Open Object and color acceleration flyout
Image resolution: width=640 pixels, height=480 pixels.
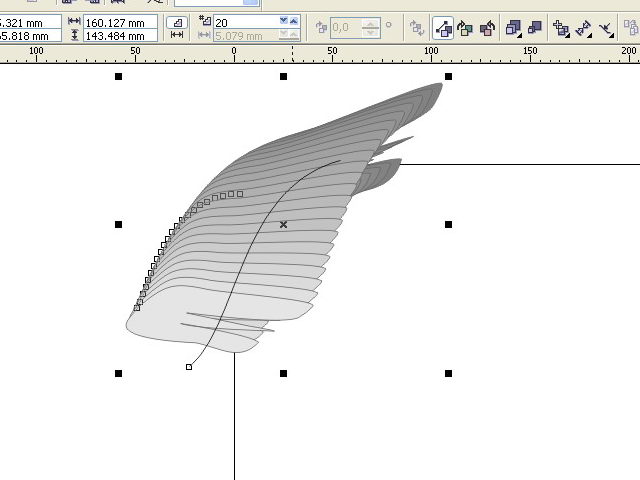513,29
